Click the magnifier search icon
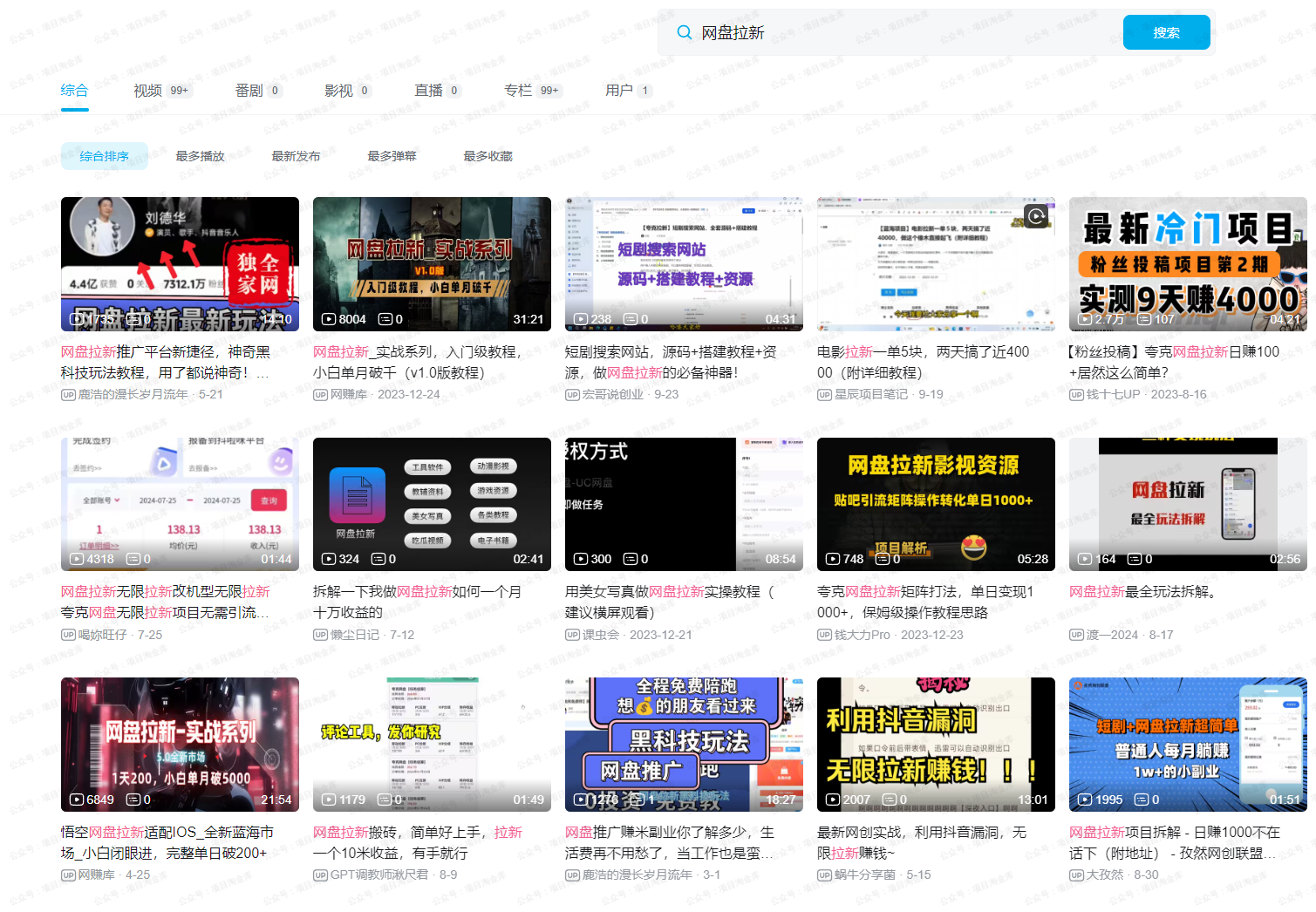Image resolution: width=1316 pixels, height=912 pixels. coord(684,31)
